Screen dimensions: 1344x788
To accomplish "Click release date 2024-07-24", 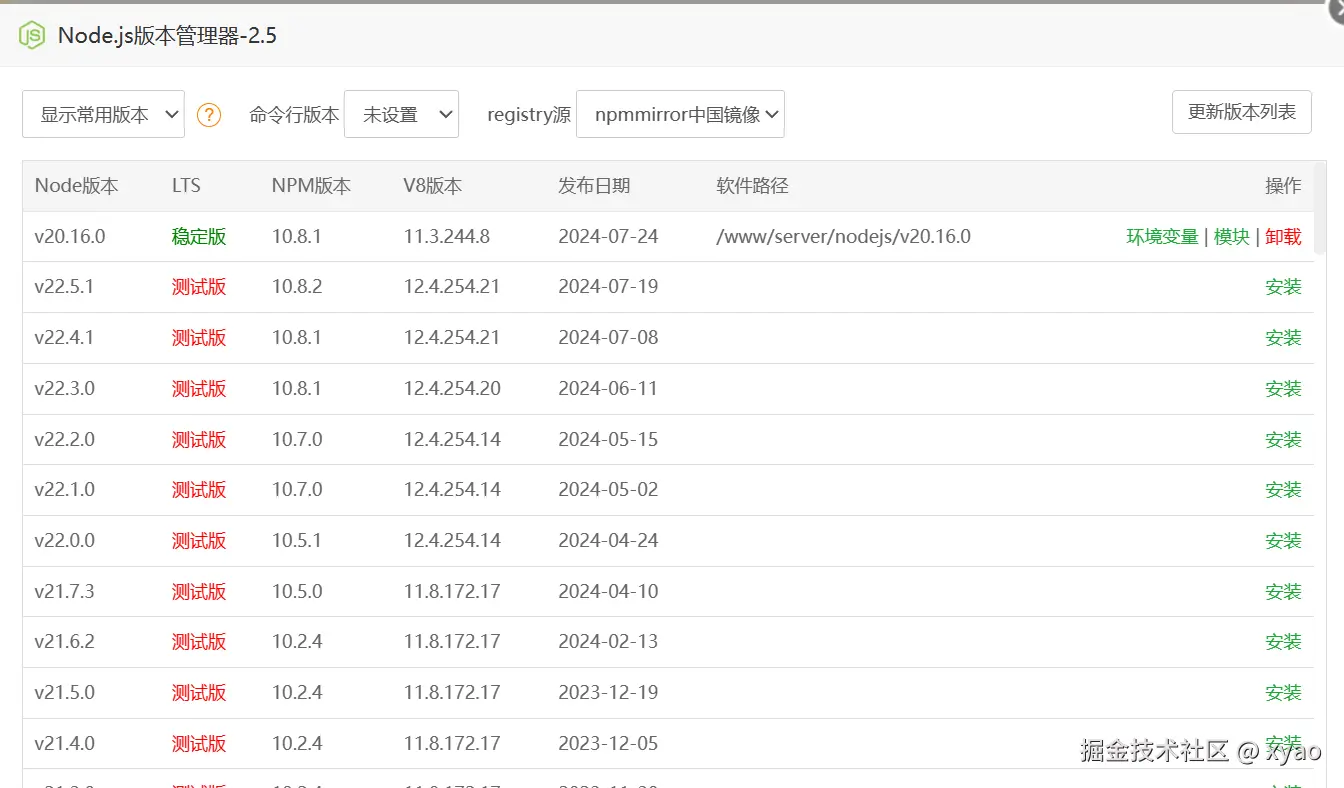I will click(x=608, y=237).
